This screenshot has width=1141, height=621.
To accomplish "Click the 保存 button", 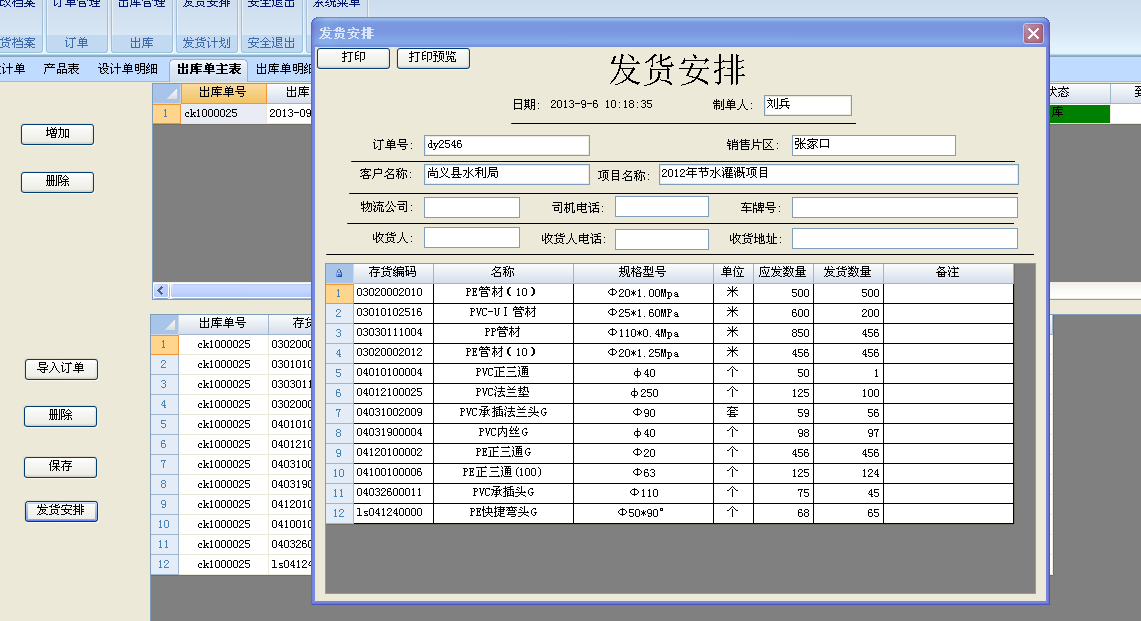I will [60, 467].
